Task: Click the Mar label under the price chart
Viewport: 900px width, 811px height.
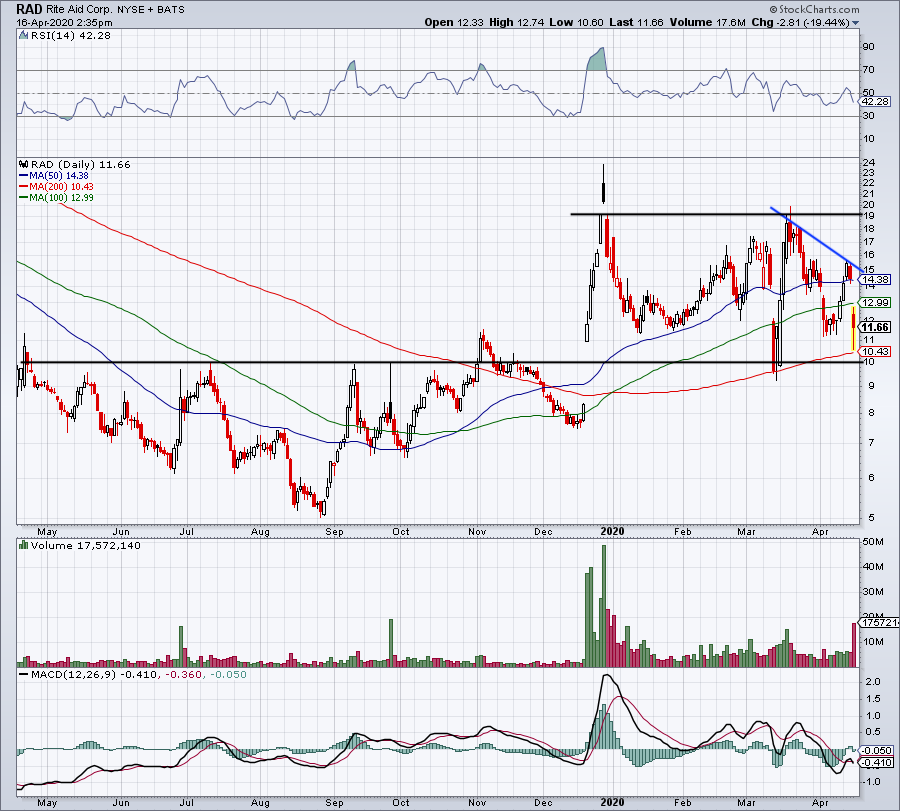Action: tap(746, 531)
